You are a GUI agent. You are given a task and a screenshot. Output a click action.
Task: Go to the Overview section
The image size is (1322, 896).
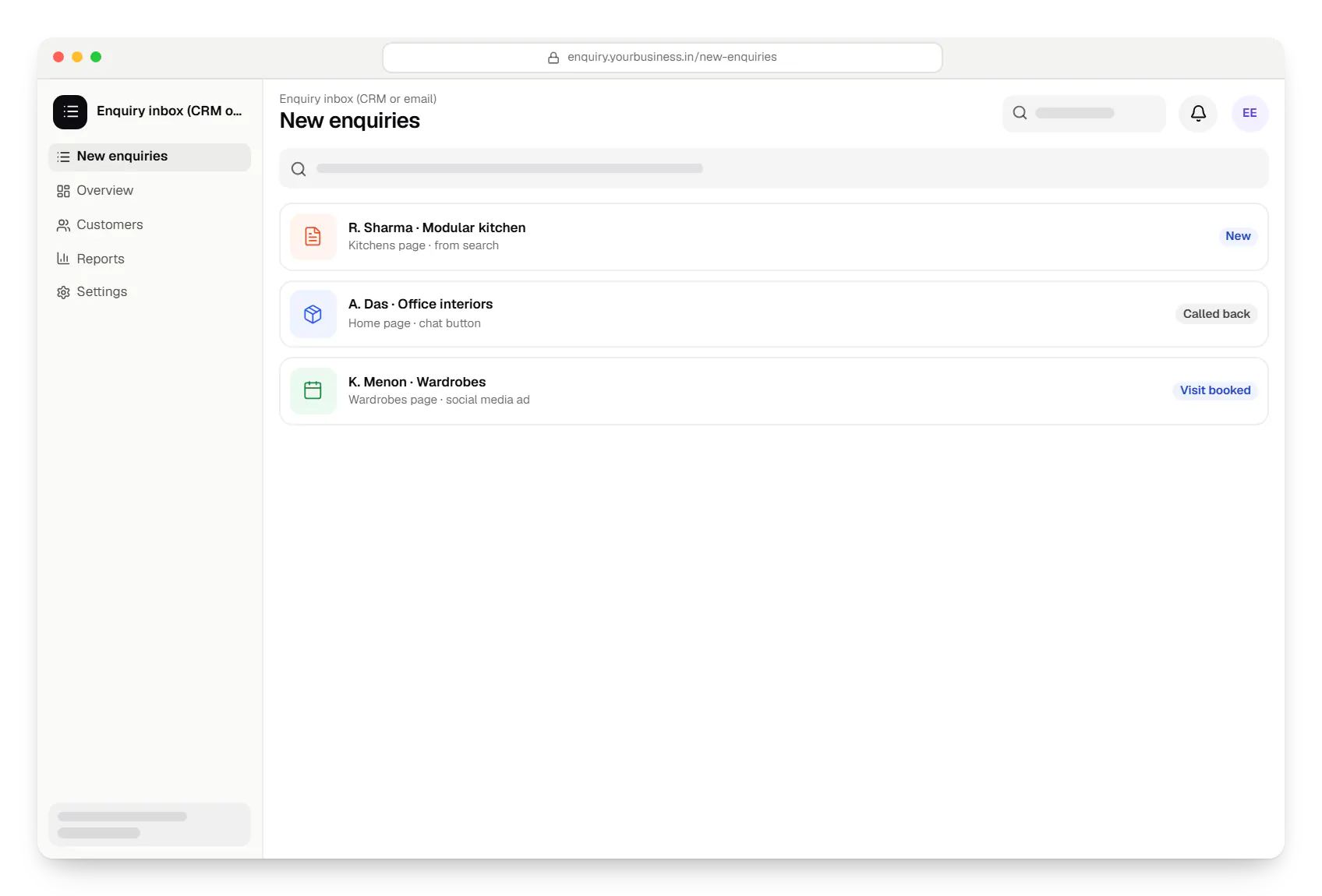coord(104,190)
